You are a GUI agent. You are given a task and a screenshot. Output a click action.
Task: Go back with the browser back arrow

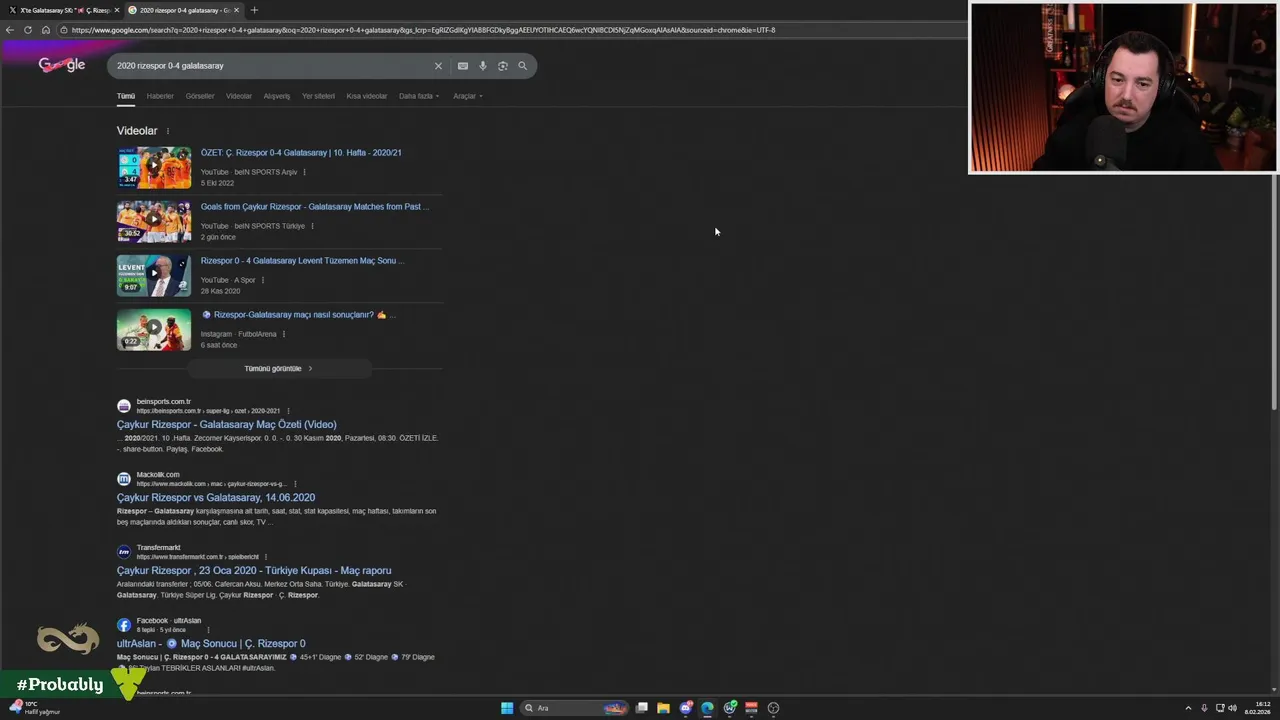tap(10, 30)
